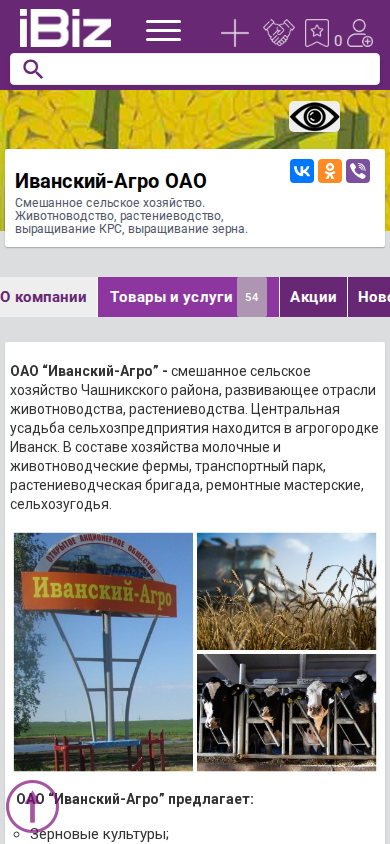
Task: Focus the search input field
Action: [195, 69]
